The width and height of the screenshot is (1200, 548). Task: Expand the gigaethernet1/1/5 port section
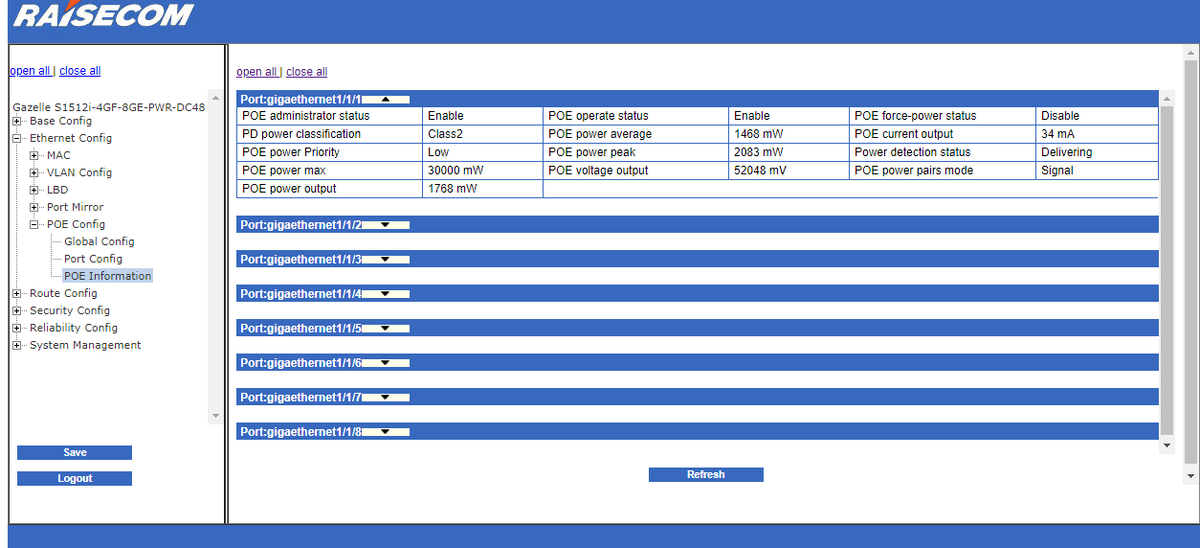388,329
